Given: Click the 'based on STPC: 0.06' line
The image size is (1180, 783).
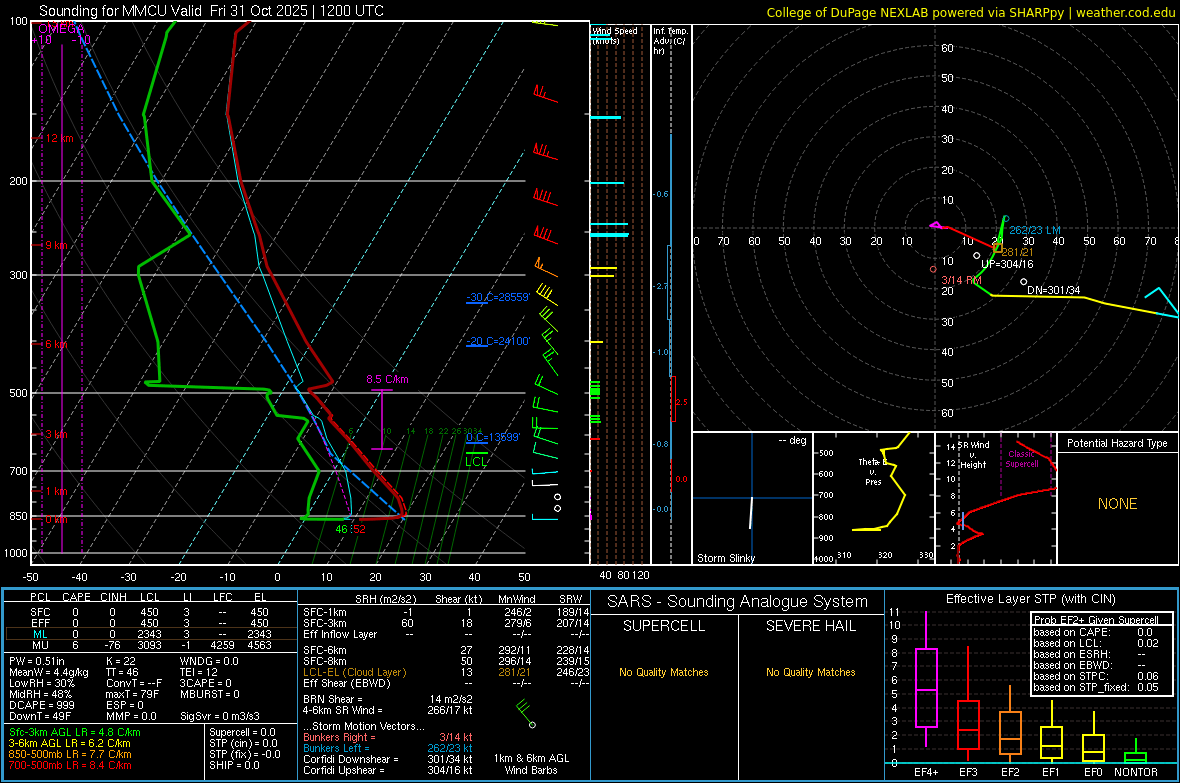Looking at the screenshot, I should coord(1096,676).
